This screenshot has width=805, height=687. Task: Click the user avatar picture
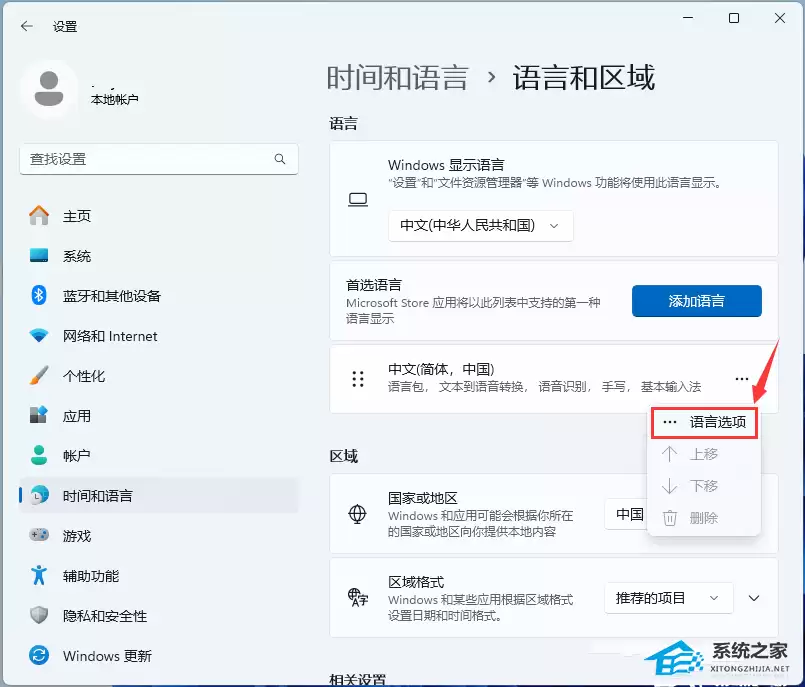(49, 89)
